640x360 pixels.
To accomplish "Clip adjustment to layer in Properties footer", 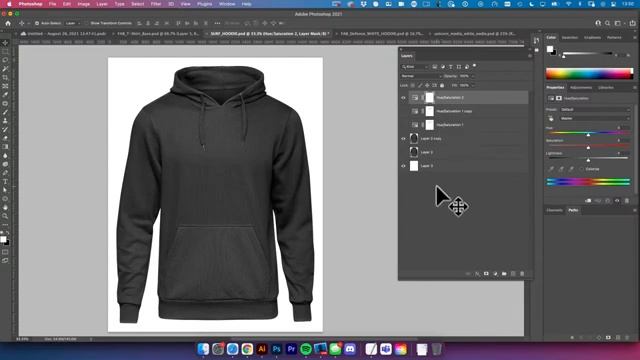I will tap(588, 200).
